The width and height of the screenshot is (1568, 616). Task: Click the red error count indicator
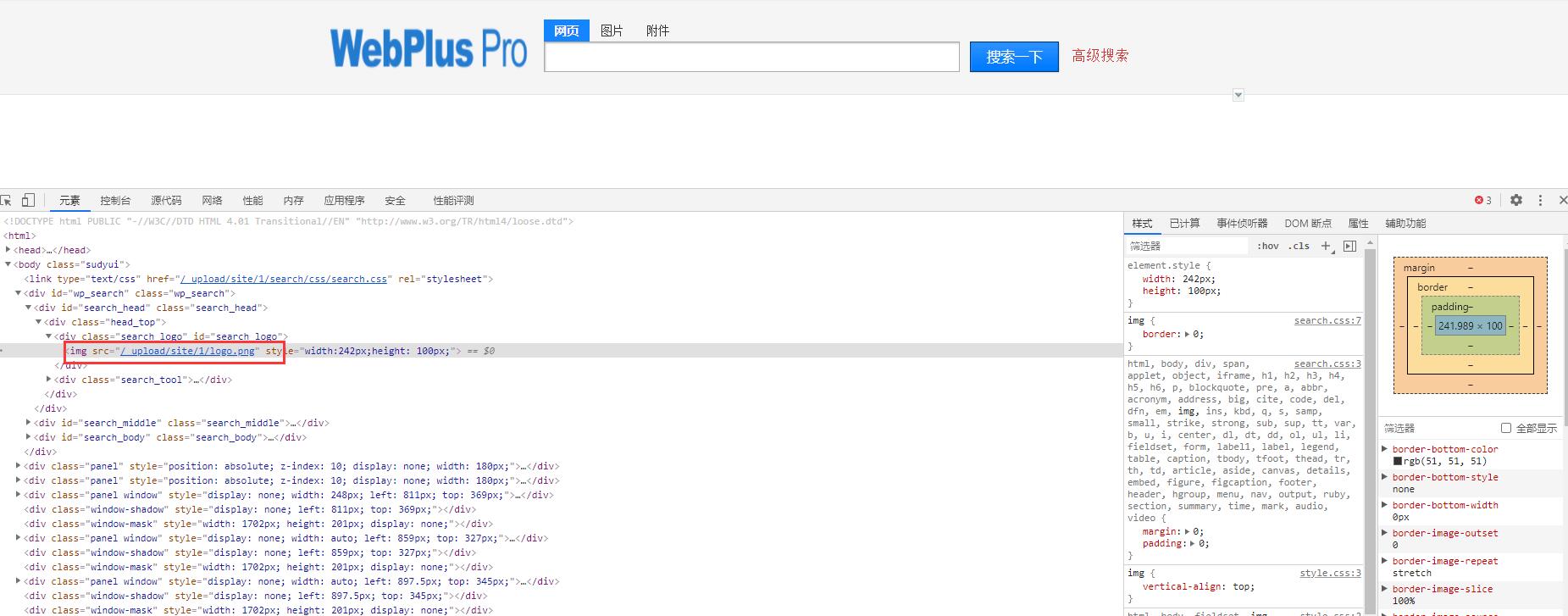[x=1482, y=201]
